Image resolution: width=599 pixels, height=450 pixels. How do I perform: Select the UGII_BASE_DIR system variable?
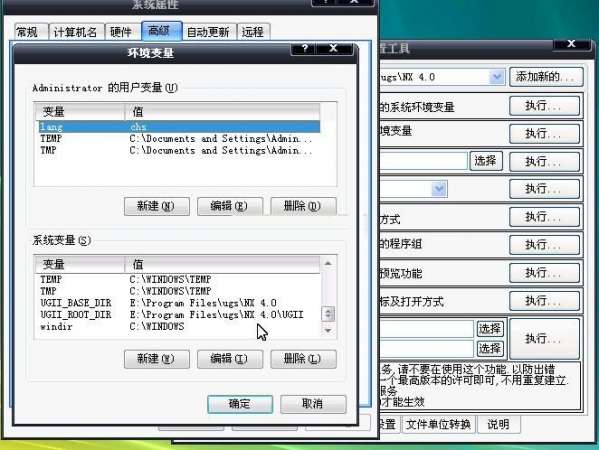tap(180, 303)
